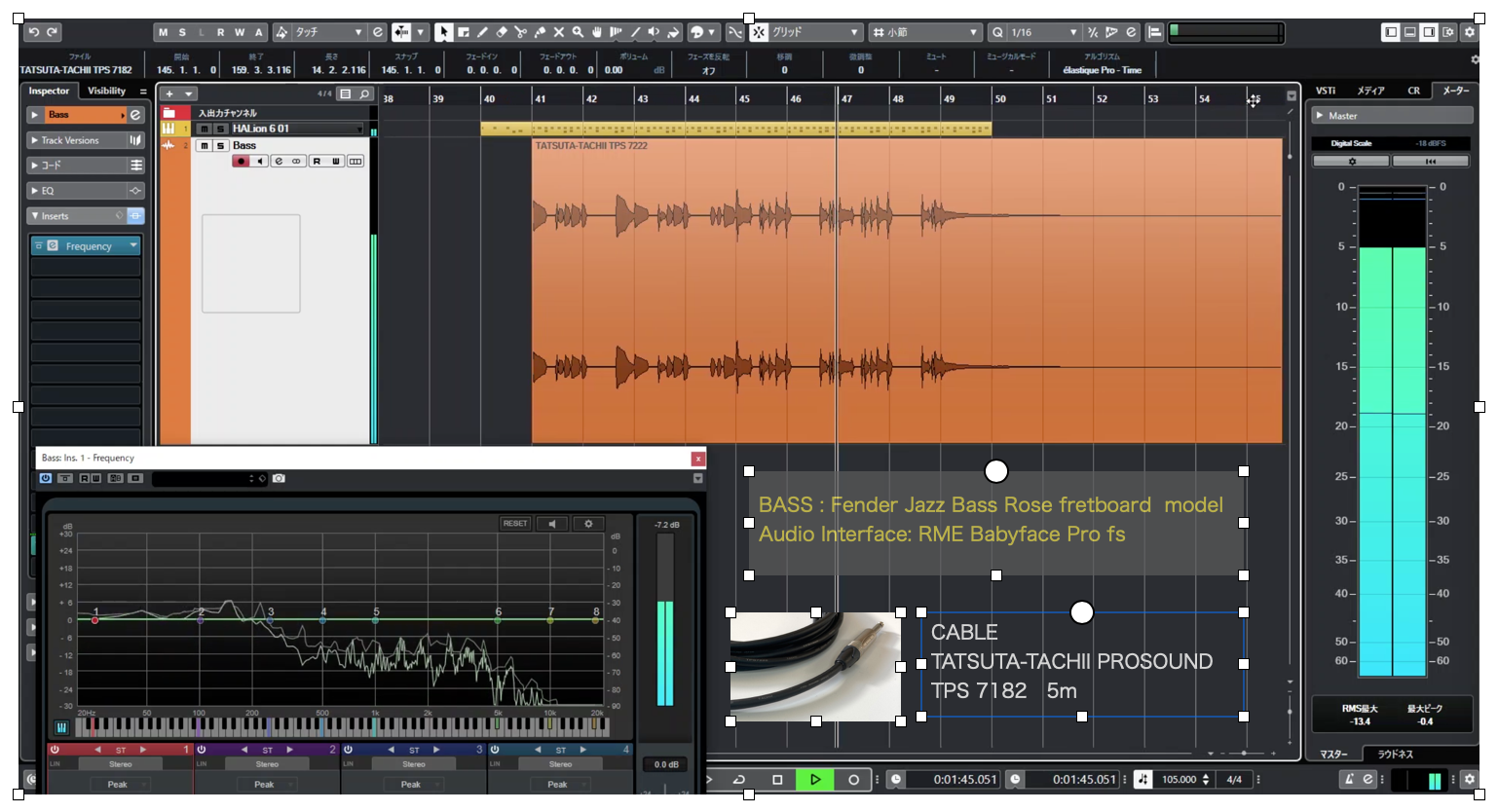Solo the Bass track

[221, 145]
